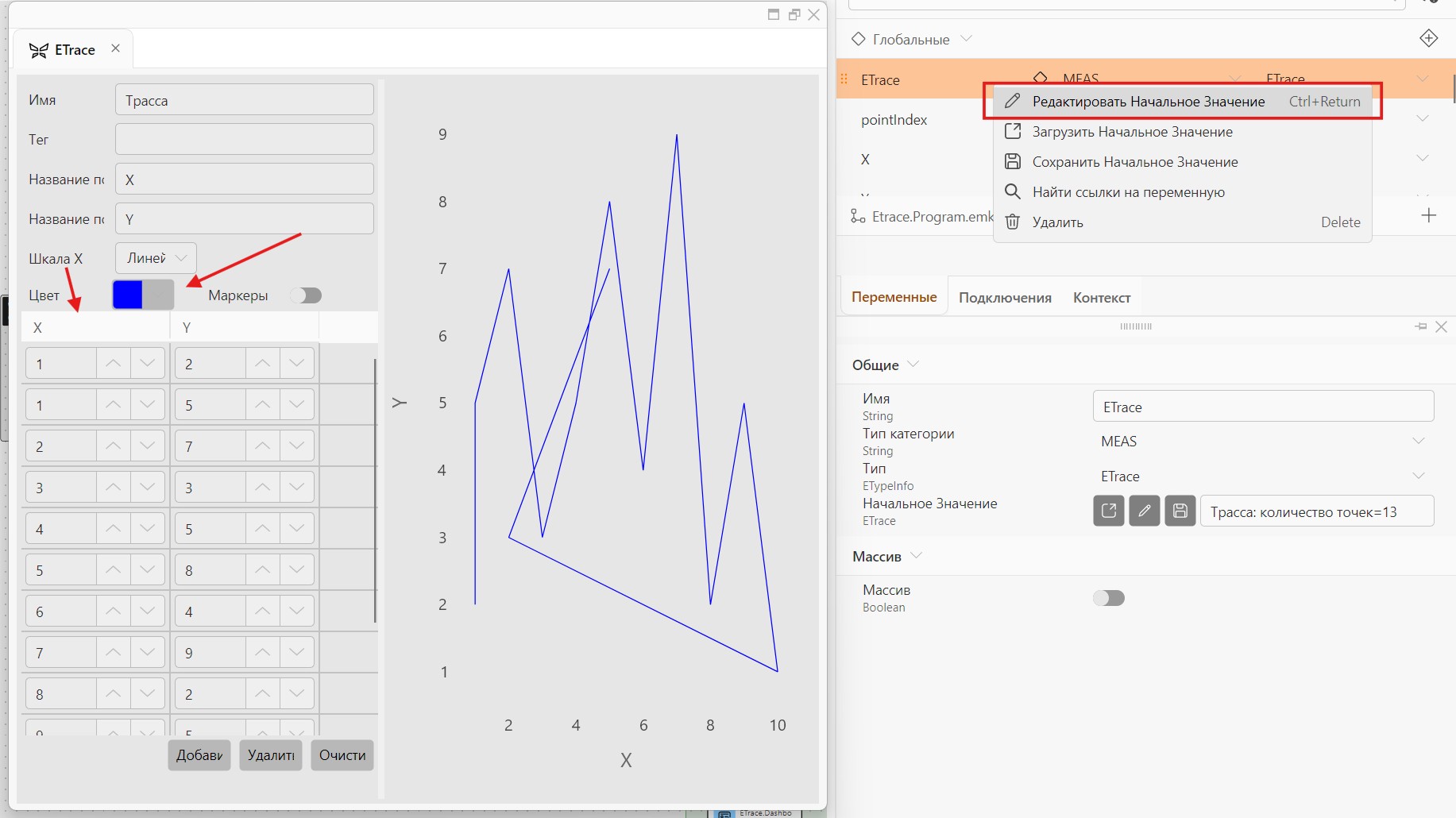Switch to the Подключения tab

[x=1005, y=298]
